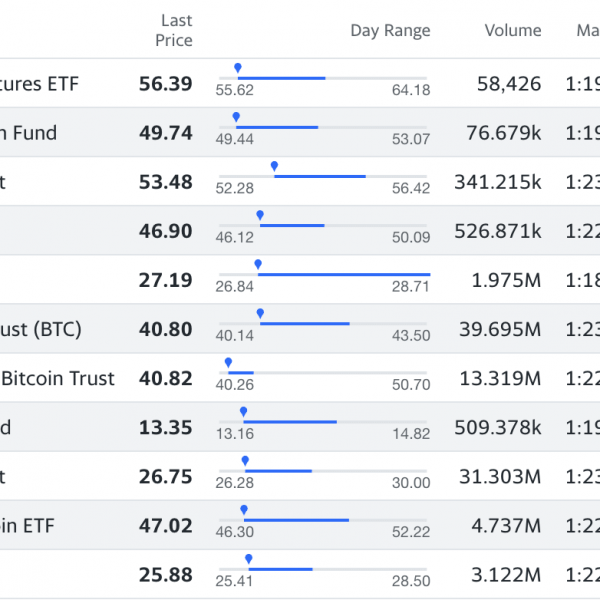Image resolution: width=600 pixels, height=600 pixels.
Task: Click the range marker in the 40.26–50.70 row
Action: (x=228, y=362)
